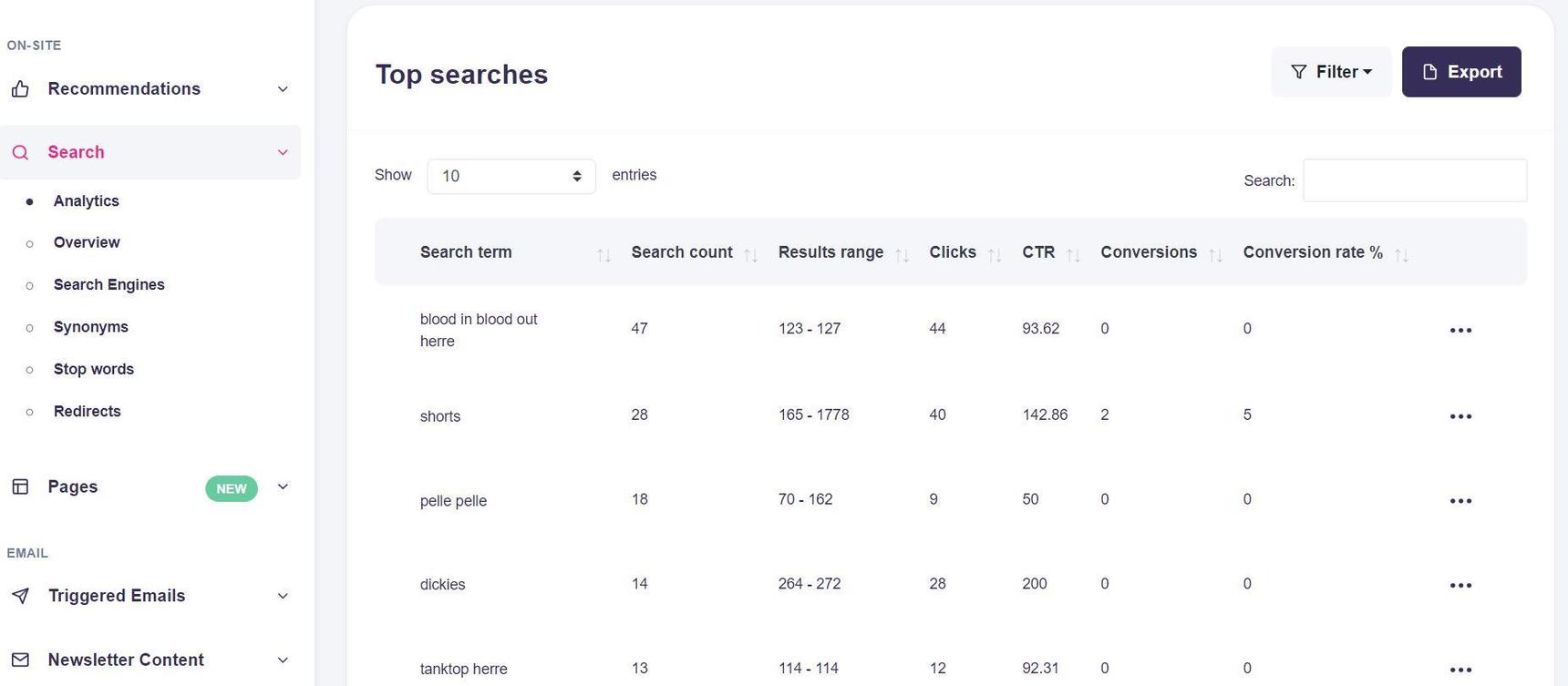The image size is (1568, 686).
Task: Go to Redirects page
Action: pyautogui.click(x=88, y=412)
